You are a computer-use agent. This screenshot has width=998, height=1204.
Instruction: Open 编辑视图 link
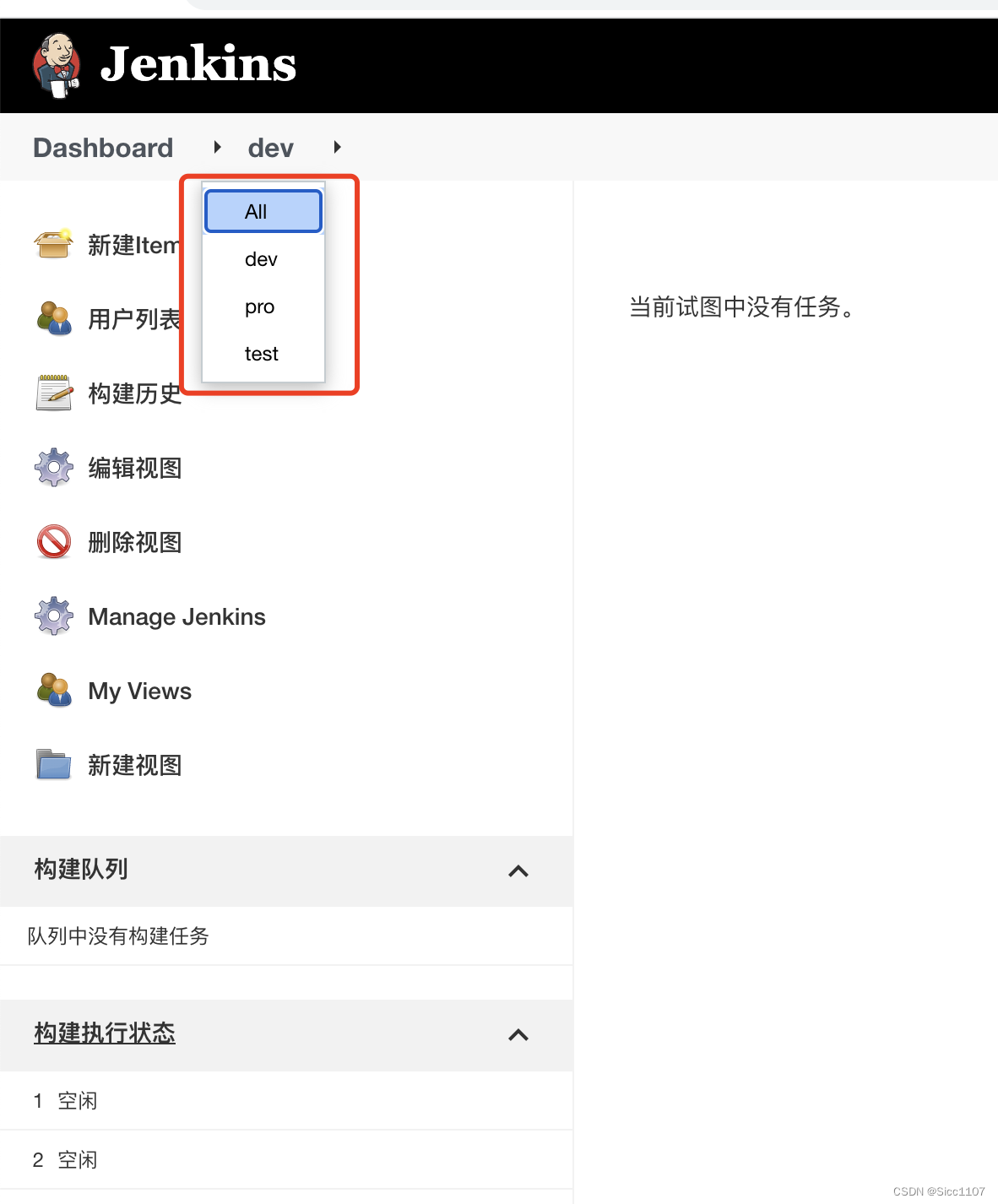(135, 468)
